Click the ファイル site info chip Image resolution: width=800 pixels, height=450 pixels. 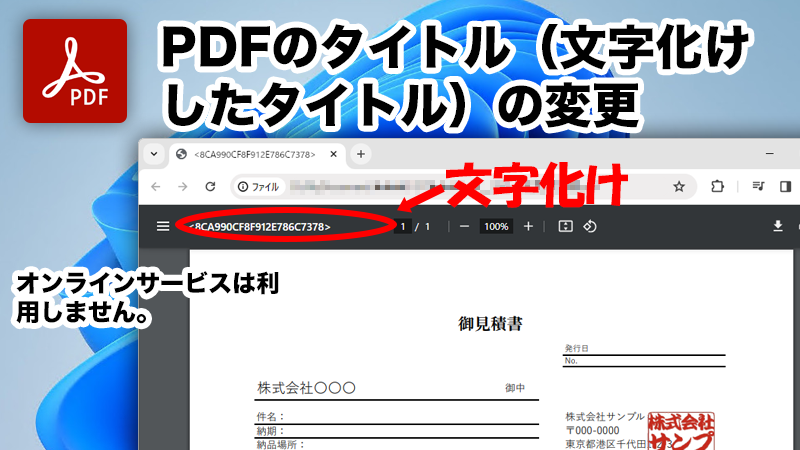(x=257, y=187)
